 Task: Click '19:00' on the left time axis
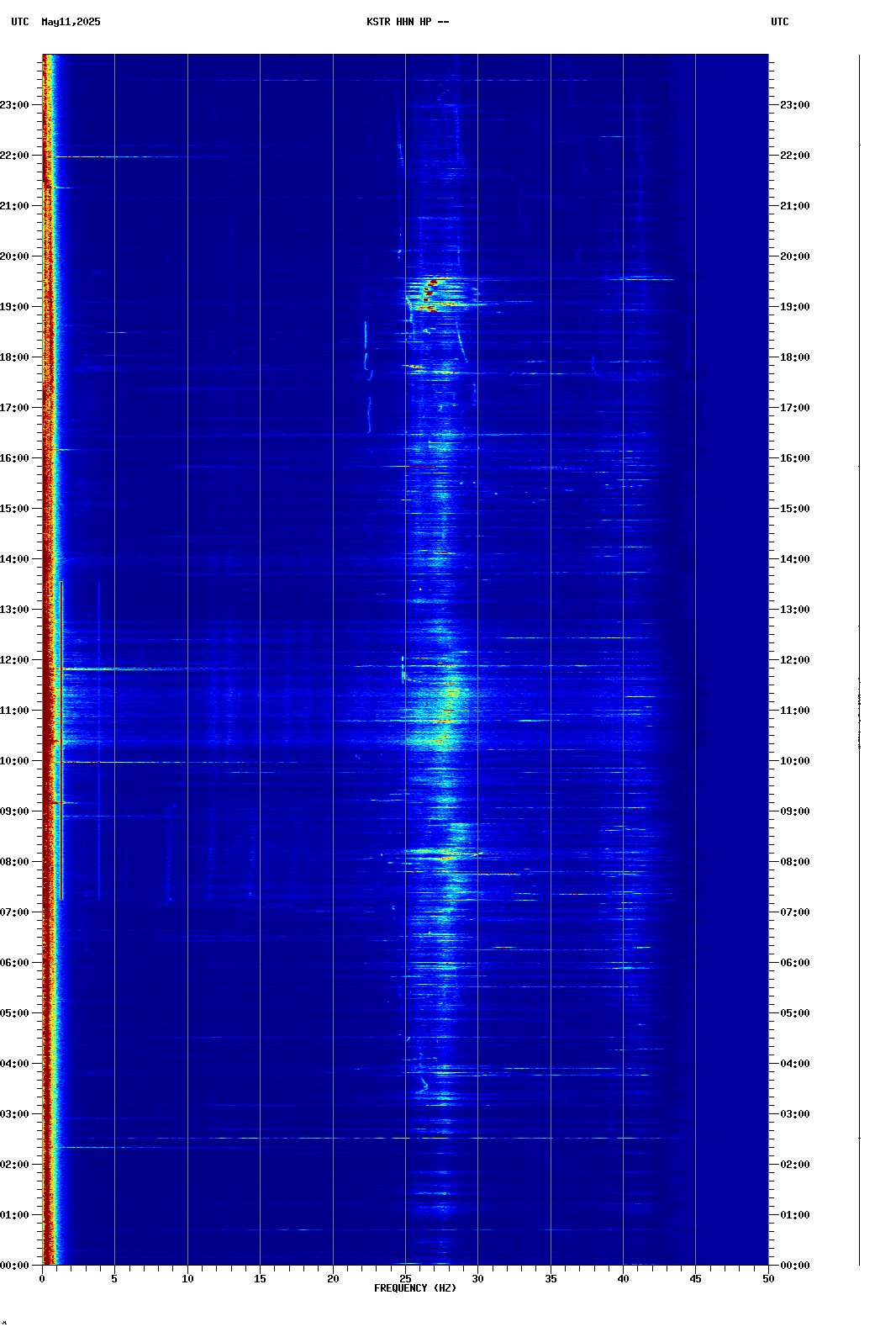(x=14, y=307)
